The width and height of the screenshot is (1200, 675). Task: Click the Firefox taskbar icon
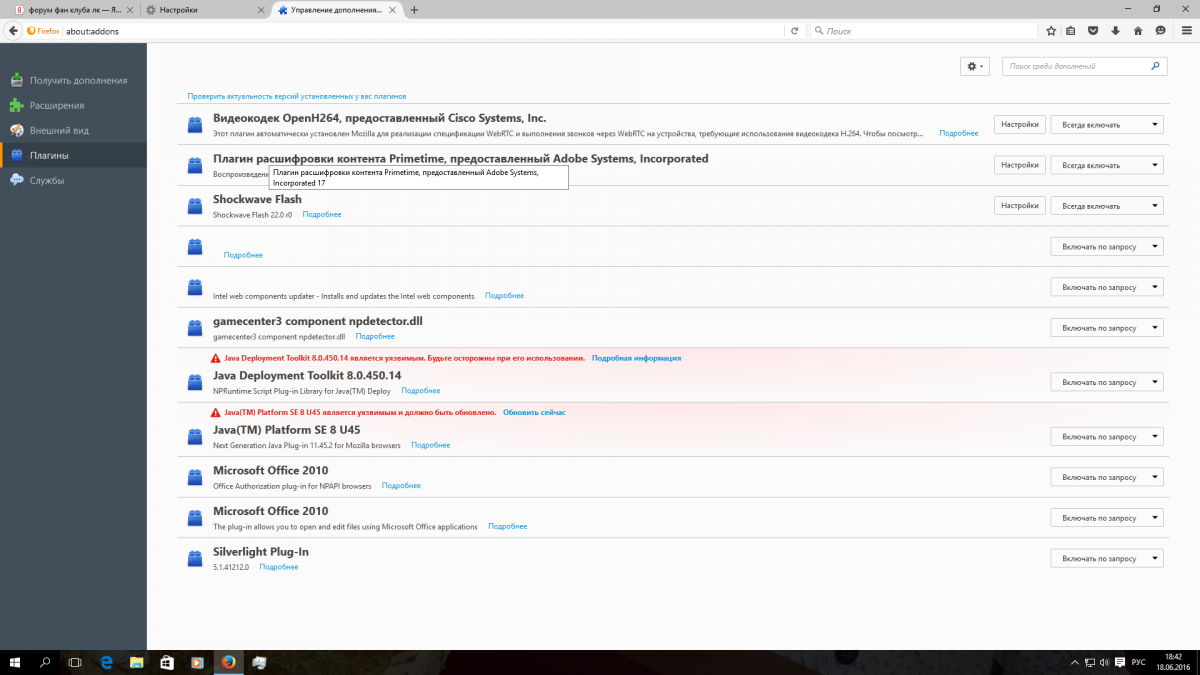(227, 662)
